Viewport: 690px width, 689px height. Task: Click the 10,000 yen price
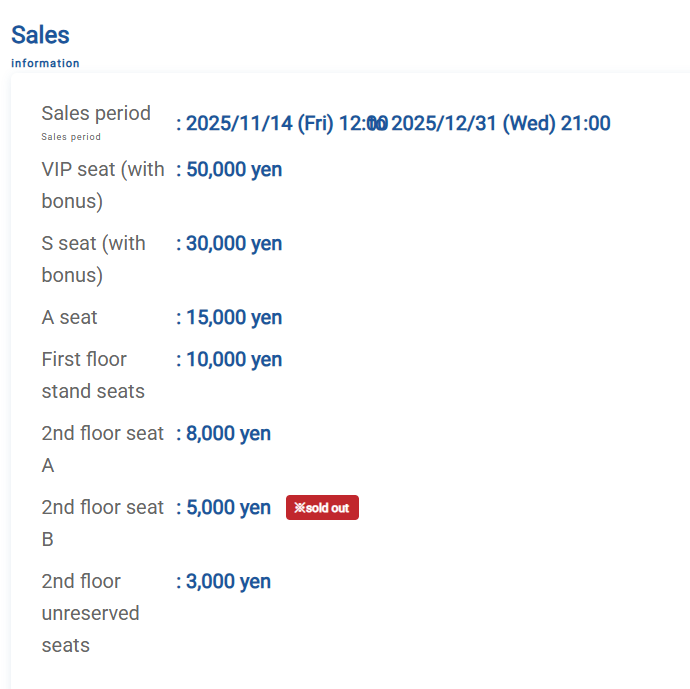(233, 360)
